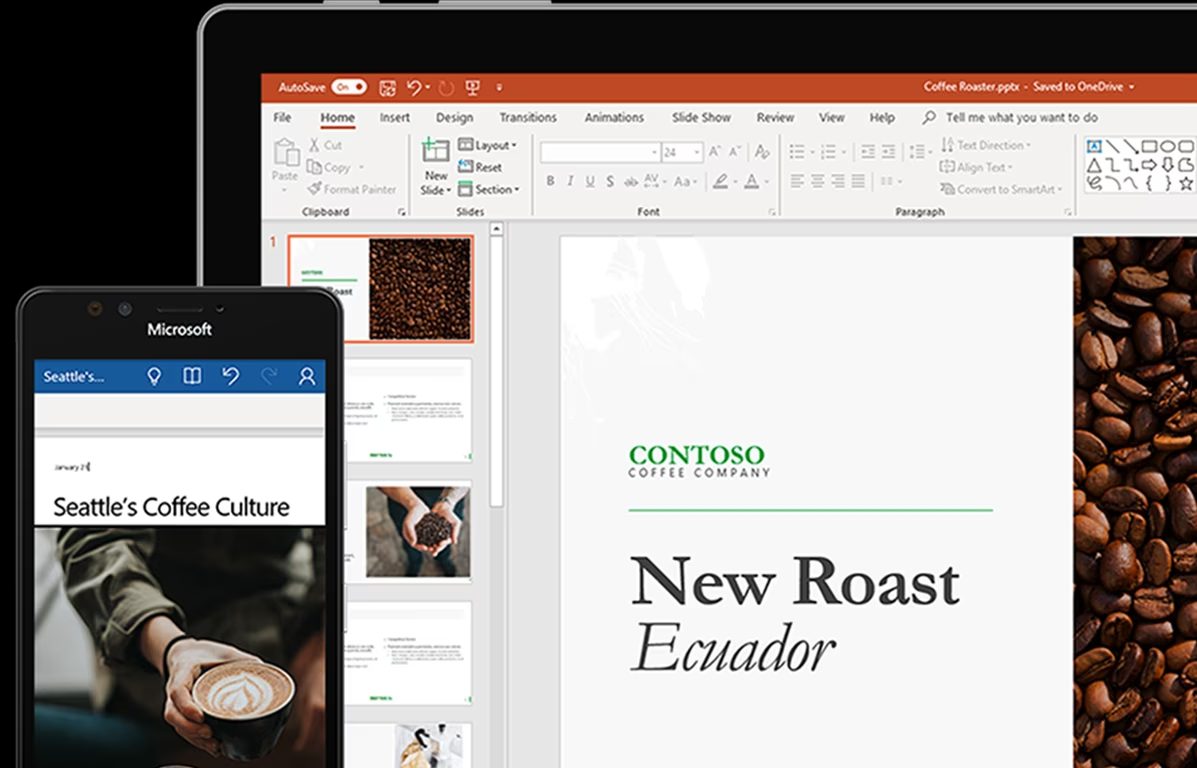Image resolution: width=1197 pixels, height=768 pixels.
Task: Open the font size 24 dropdown
Action: tap(697, 153)
